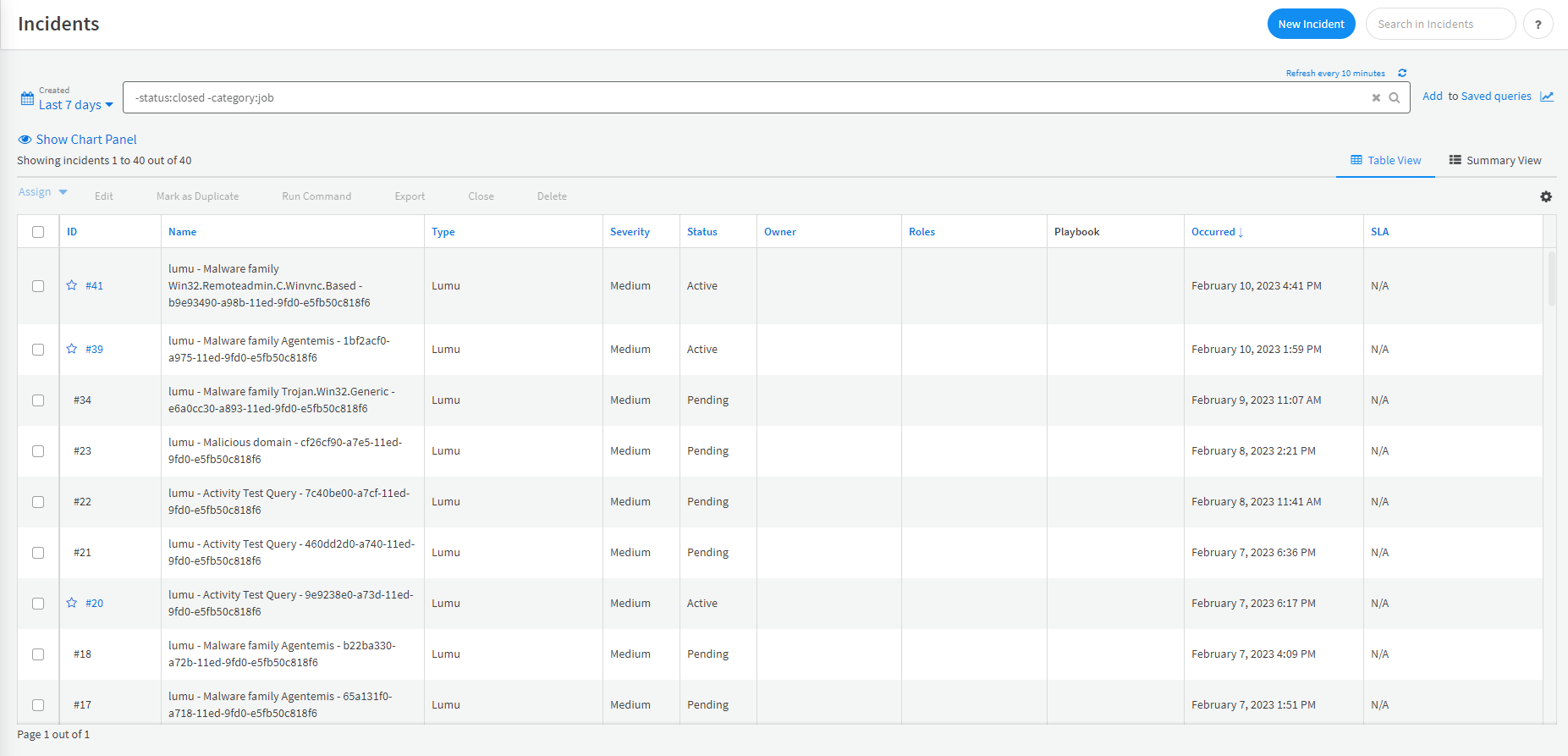Select the Table View tab
Screen dimensions: 1568x756
click(x=1385, y=161)
